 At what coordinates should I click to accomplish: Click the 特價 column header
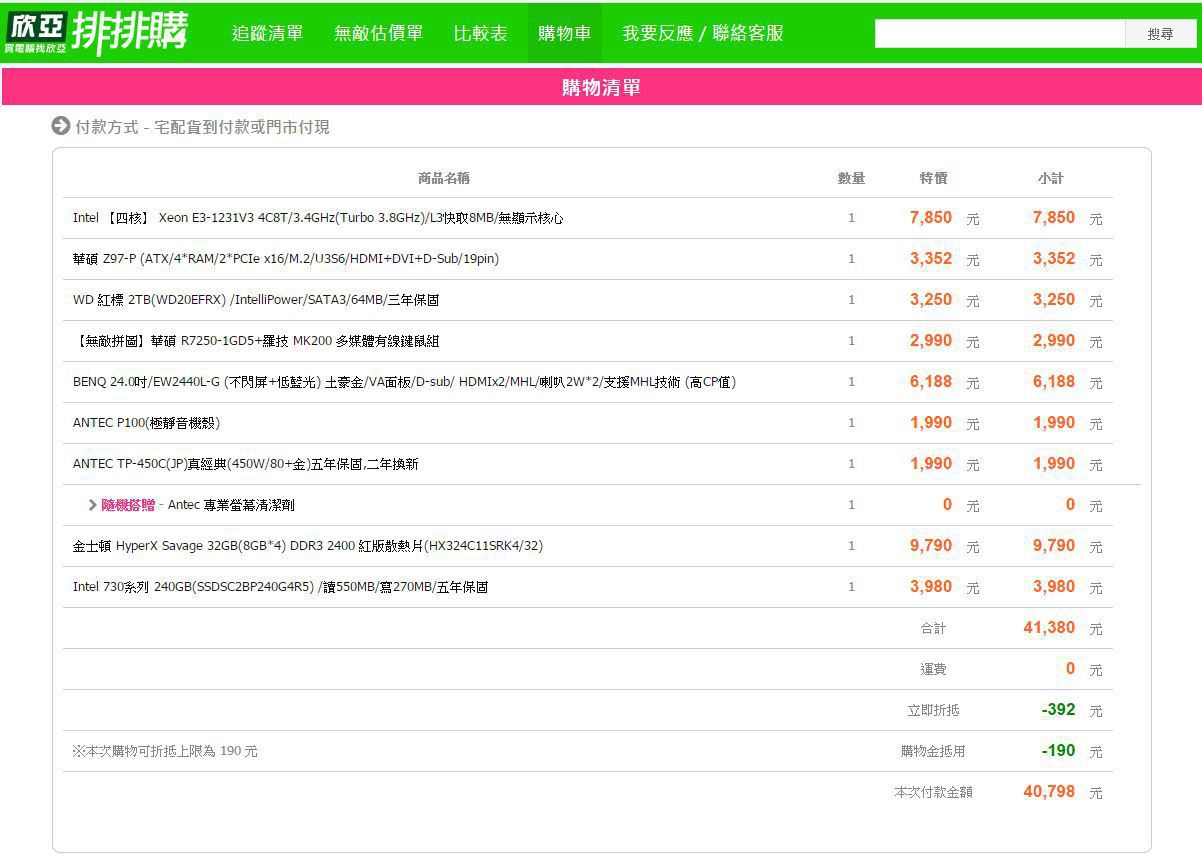tap(933, 178)
